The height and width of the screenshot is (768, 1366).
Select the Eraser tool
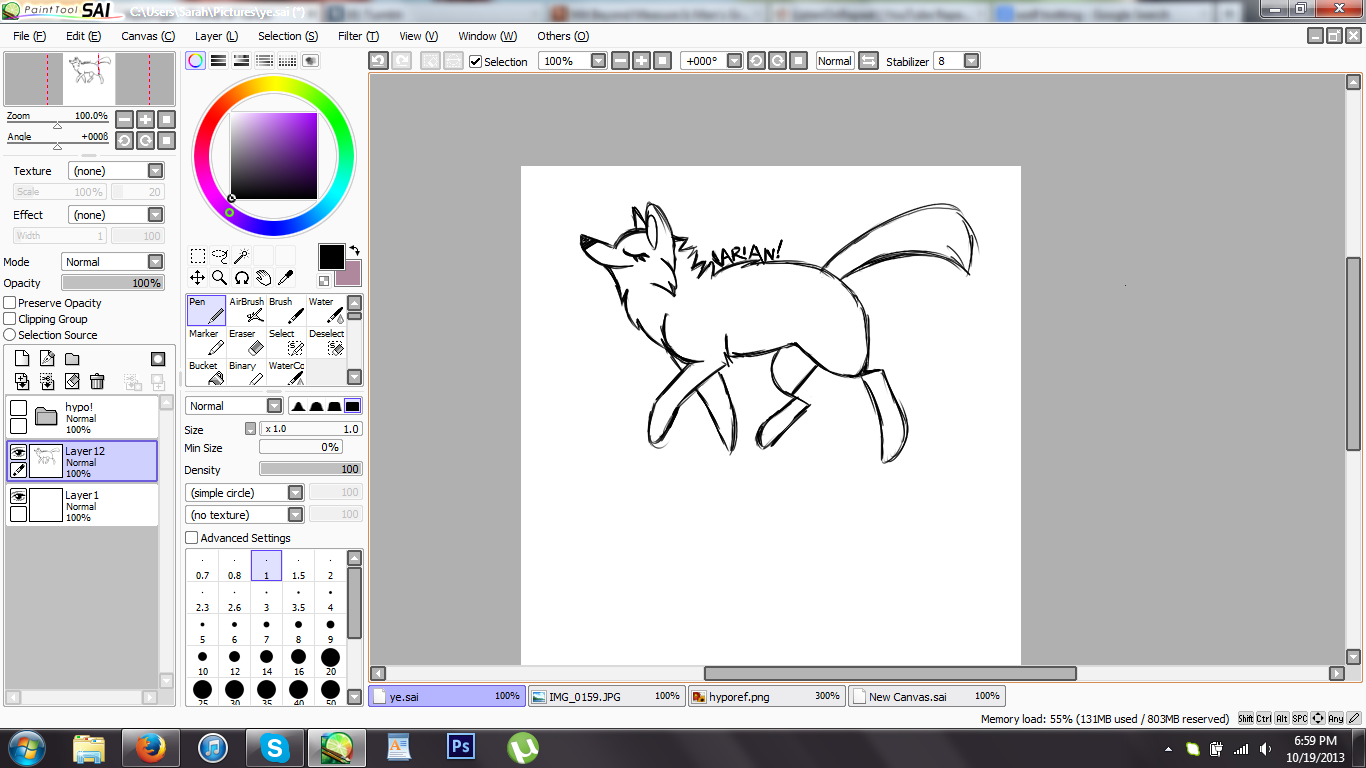(247, 342)
